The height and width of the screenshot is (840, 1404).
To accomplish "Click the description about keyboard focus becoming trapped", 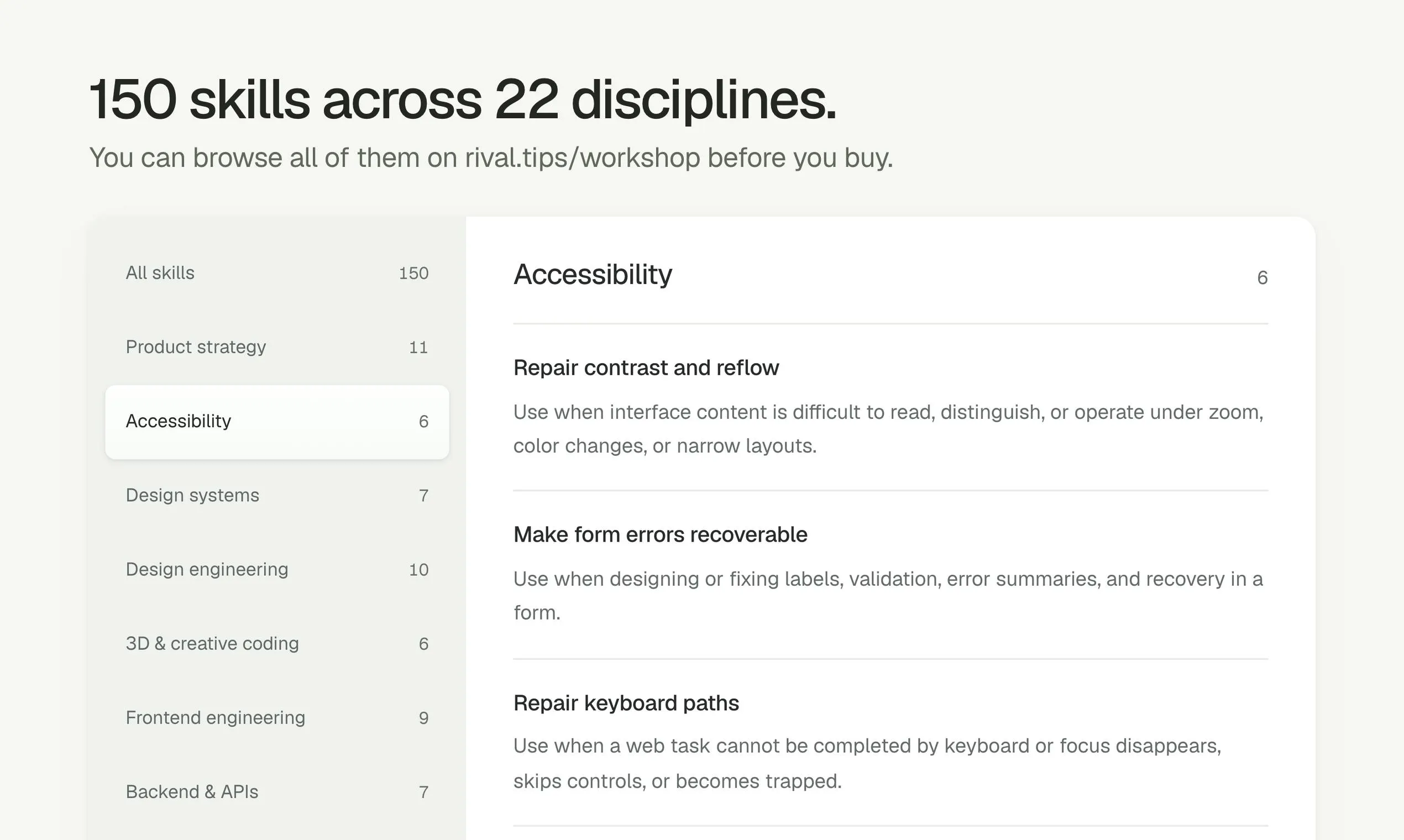I will coord(867,764).
